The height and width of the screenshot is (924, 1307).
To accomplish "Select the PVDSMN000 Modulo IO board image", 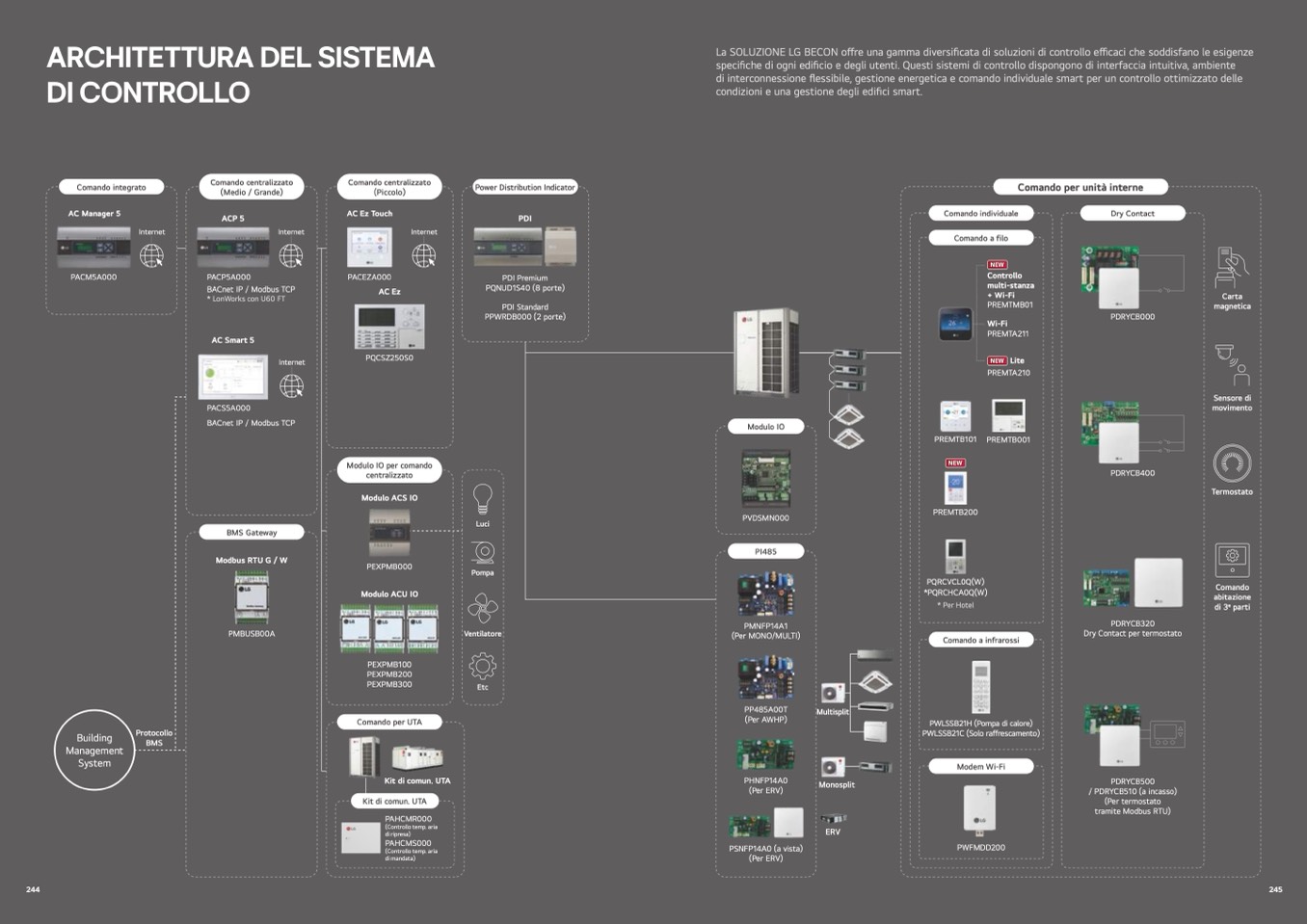I will click(x=765, y=478).
